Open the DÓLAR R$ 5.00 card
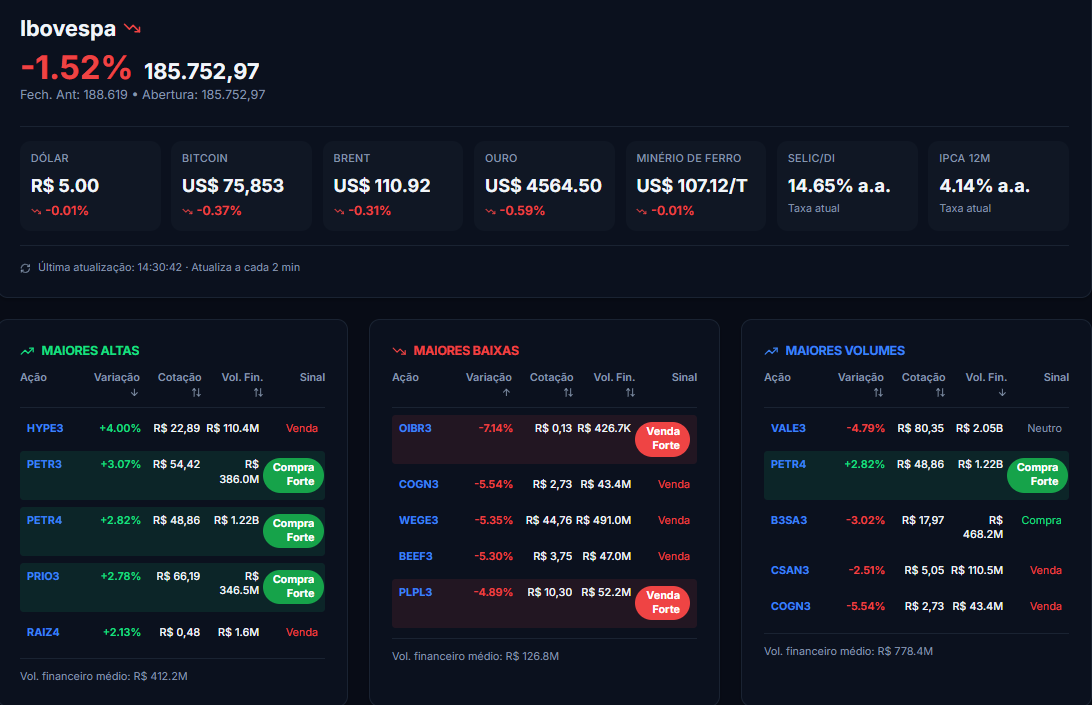 (91, 186)
